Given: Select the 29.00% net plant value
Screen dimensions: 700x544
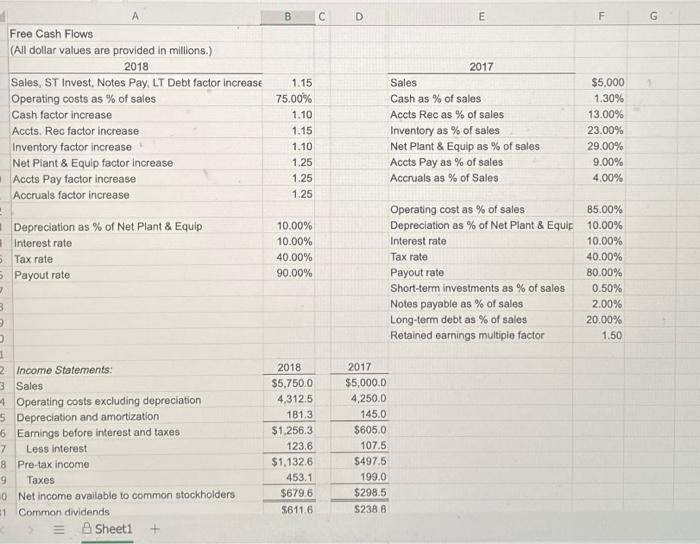Looking at the screenshot, I should 605,146.
